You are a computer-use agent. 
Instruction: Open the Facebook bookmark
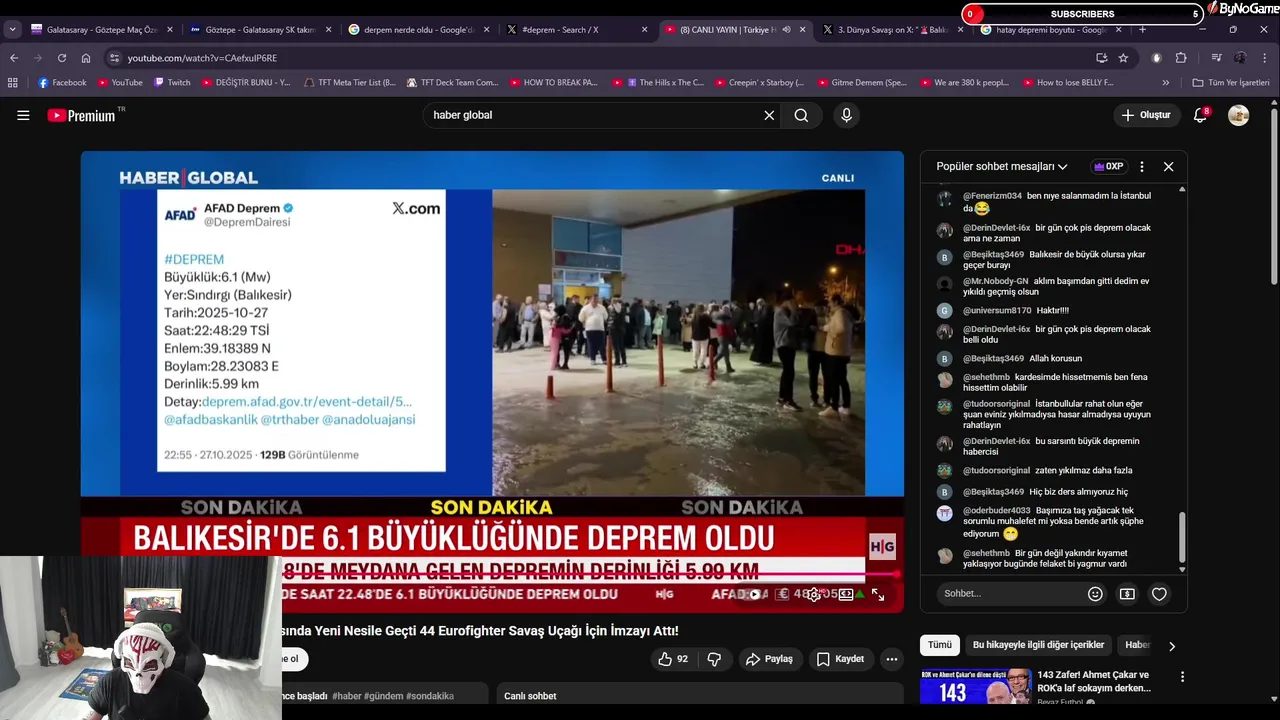(x=62, y=83)
